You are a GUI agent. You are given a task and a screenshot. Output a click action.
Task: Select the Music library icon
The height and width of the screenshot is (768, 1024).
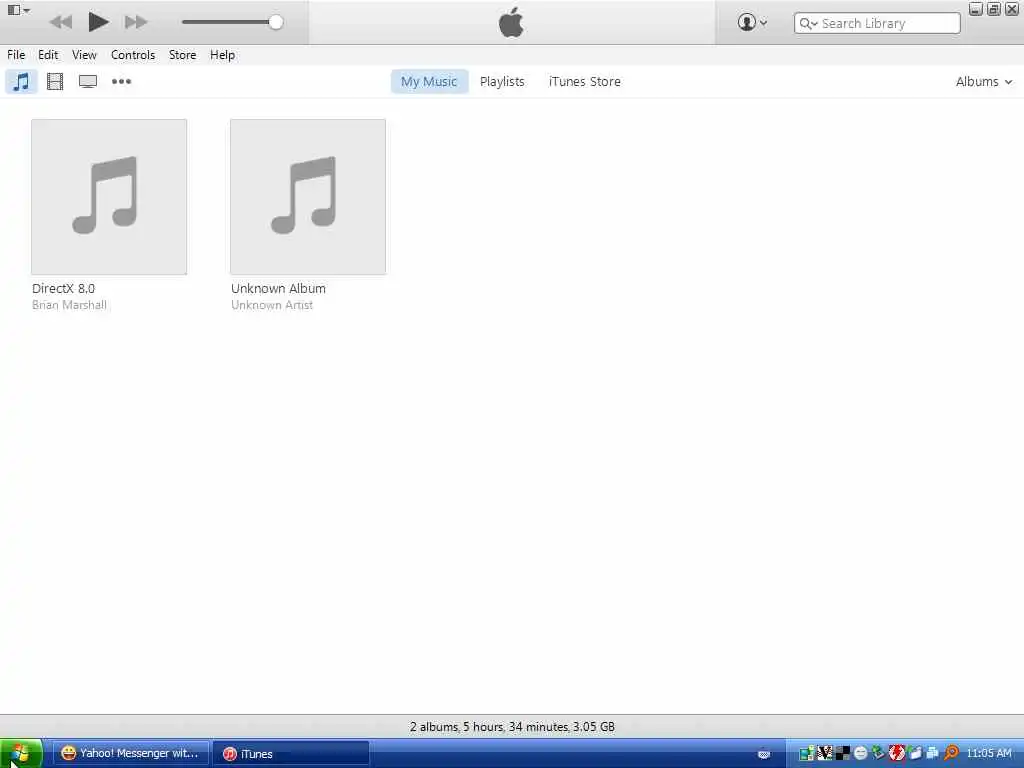click(x=22, y=82)
